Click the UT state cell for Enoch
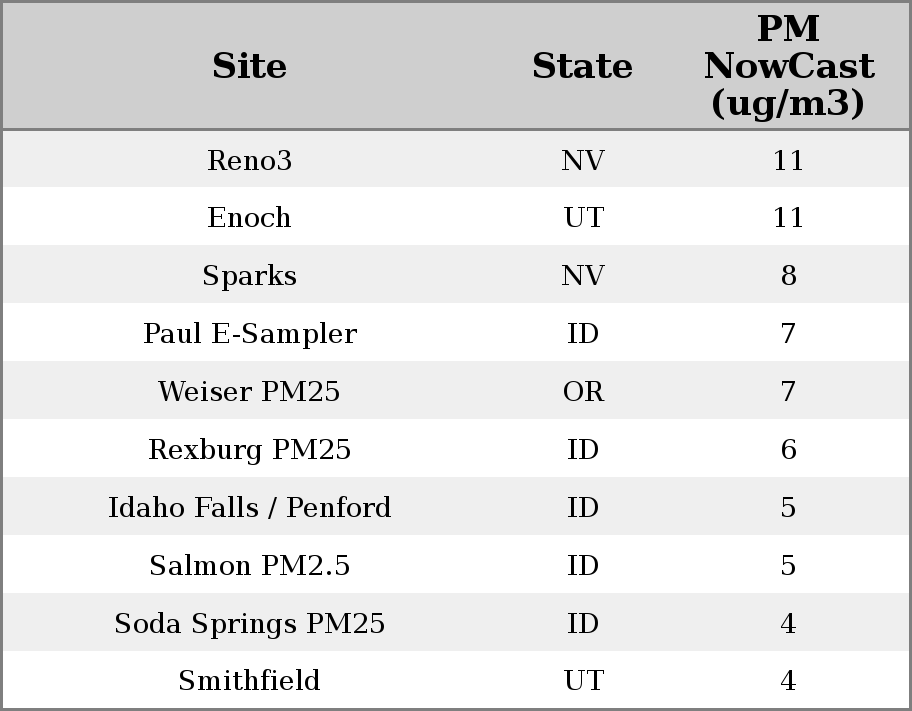Image resolution: width=912 pixels, height=711 pixels. pyautogui.click(x=583, y=218)
